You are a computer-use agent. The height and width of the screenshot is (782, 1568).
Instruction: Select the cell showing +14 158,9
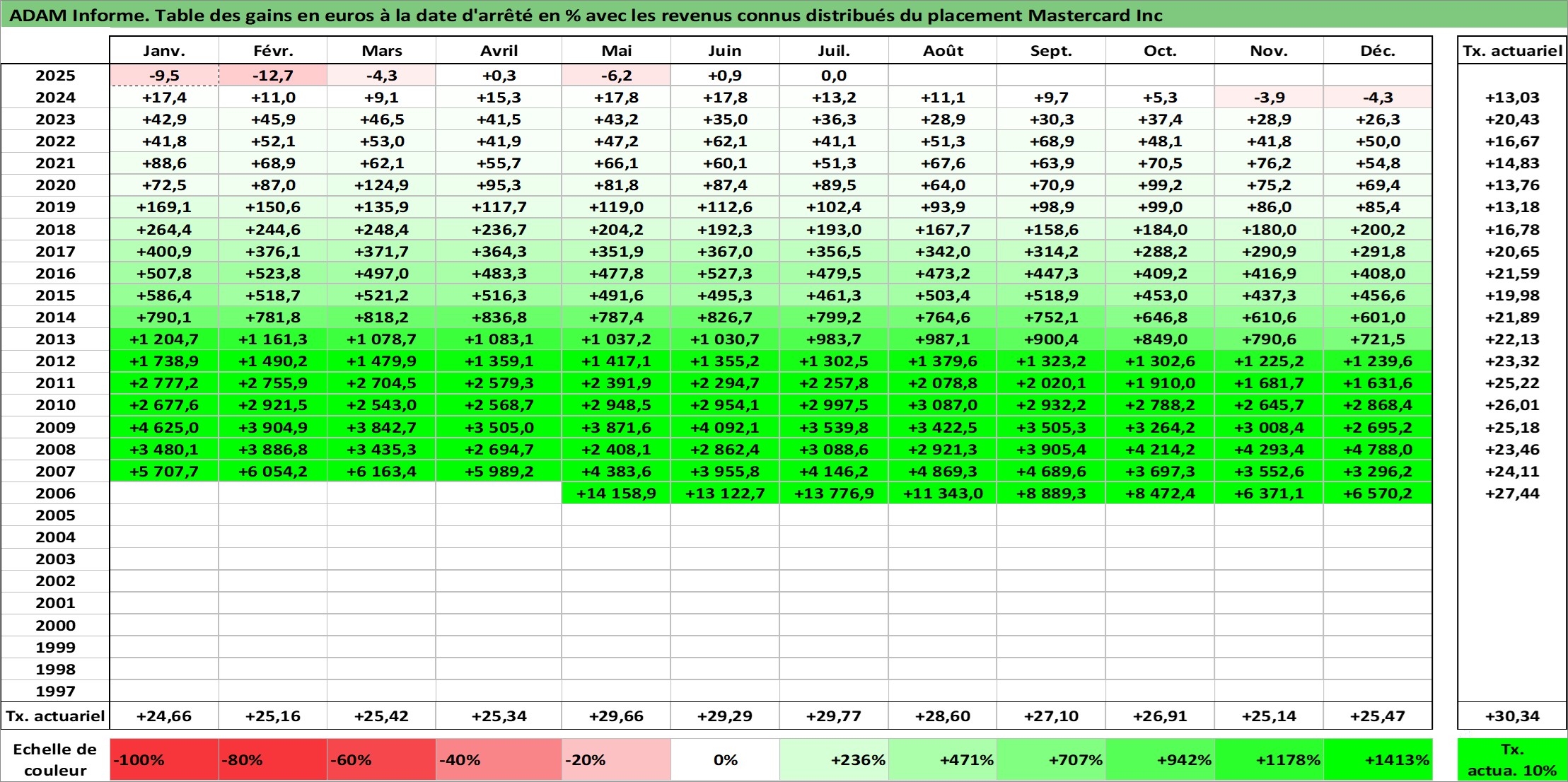[617, 494]
